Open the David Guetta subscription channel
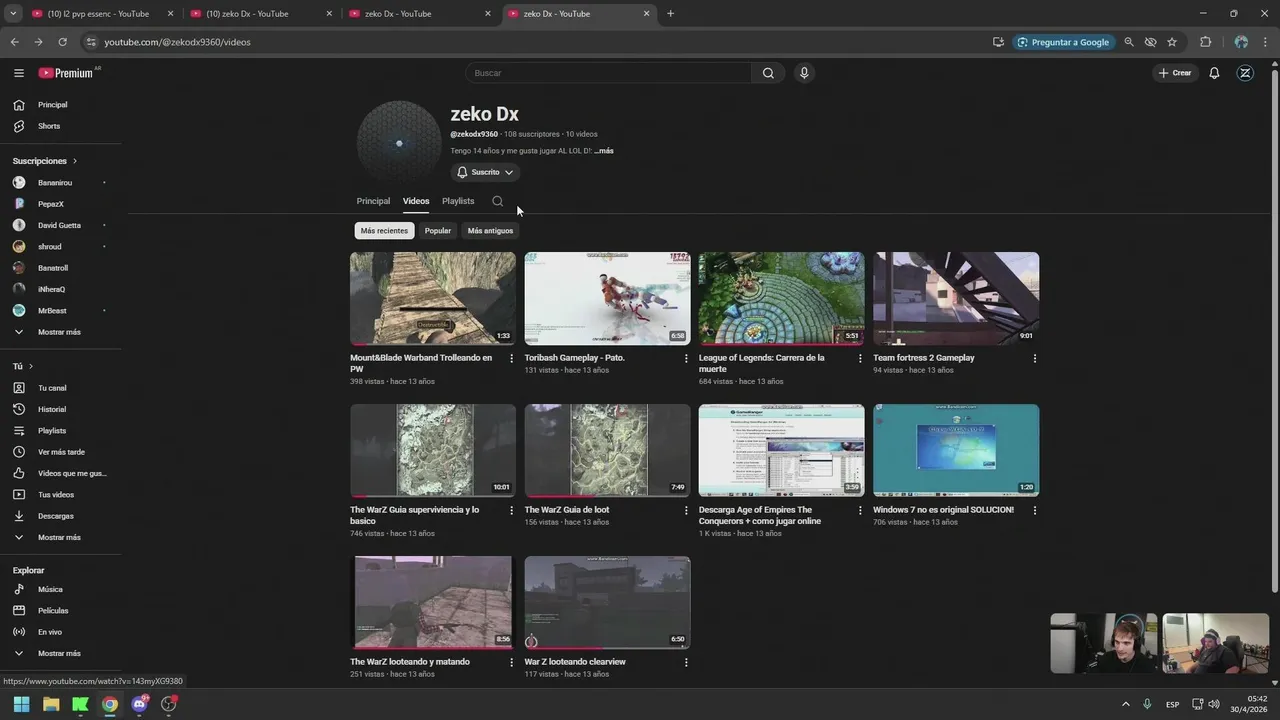The image size is (1280, 720). click(x=60, y=225)
